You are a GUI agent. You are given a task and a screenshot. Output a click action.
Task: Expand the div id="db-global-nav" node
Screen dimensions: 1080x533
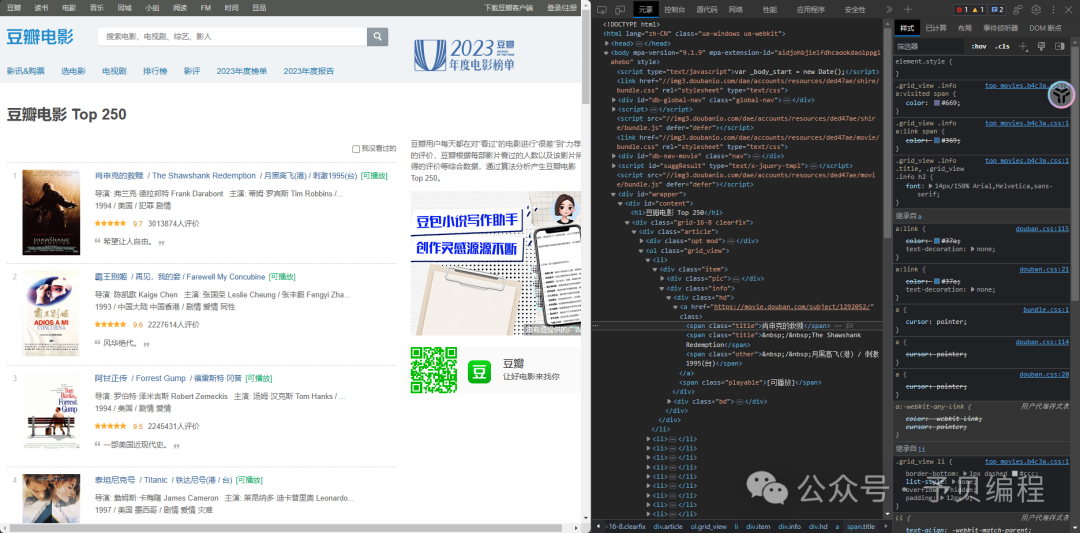(x=613, y=100)
